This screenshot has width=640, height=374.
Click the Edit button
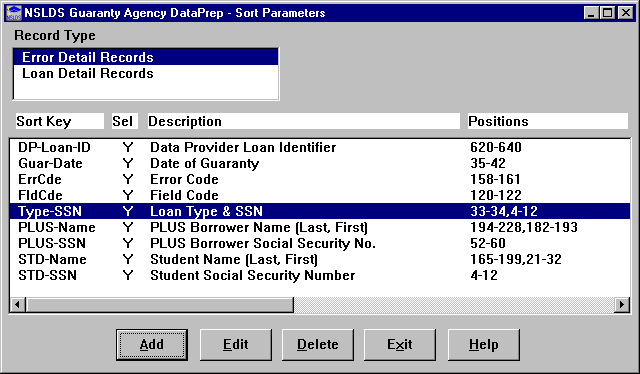[x=236, y=345]
